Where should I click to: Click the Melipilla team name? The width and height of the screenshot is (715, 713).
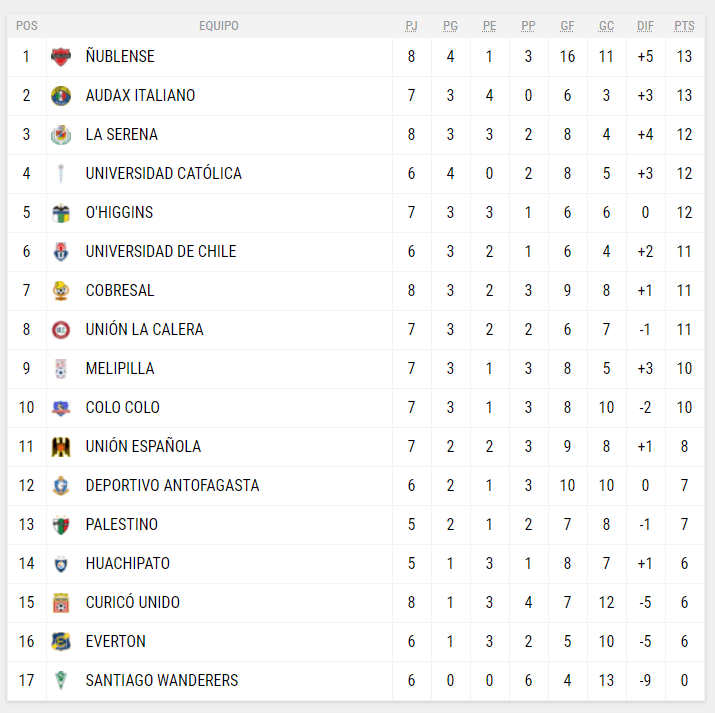[120, 369]
